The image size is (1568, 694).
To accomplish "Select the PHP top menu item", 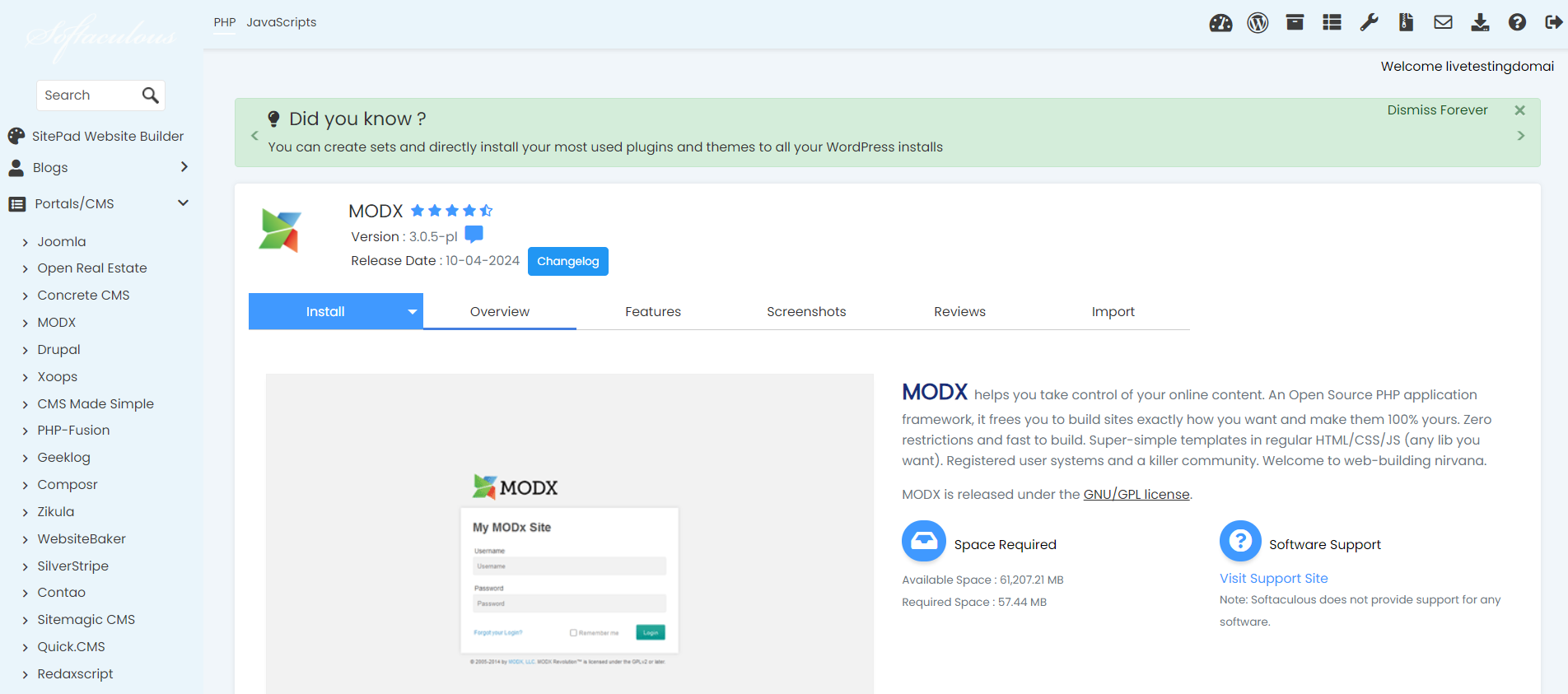I will (x=225, y=22).
